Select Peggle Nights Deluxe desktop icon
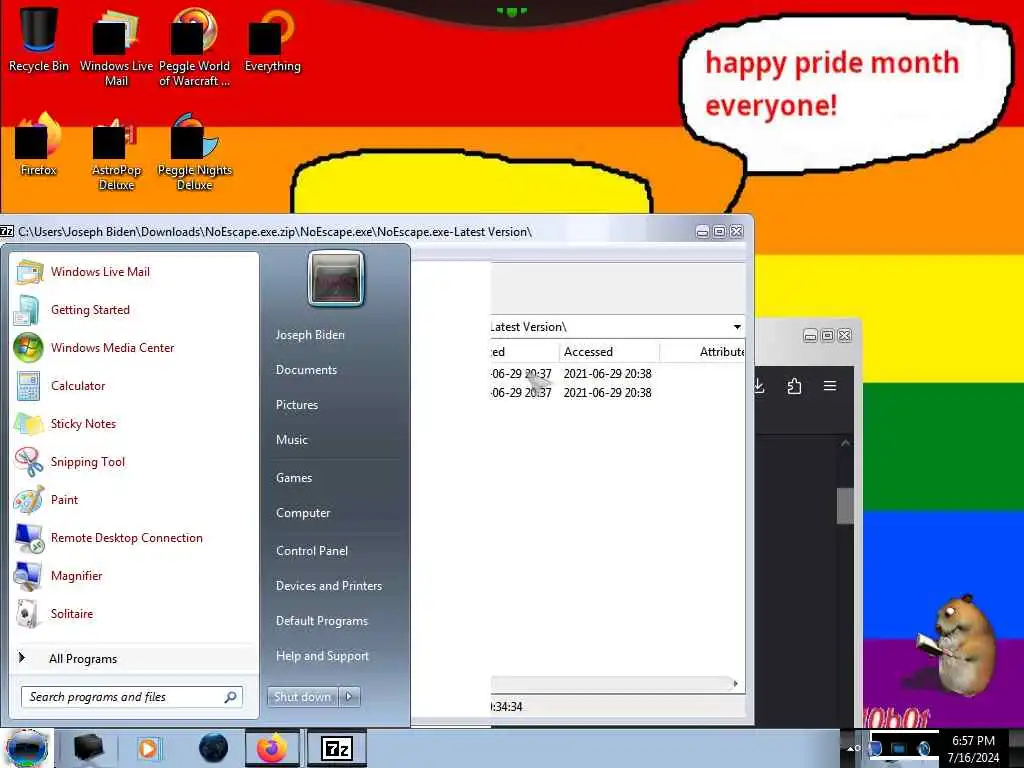Viewport: 1024px width, 768px height. (195, 153)
